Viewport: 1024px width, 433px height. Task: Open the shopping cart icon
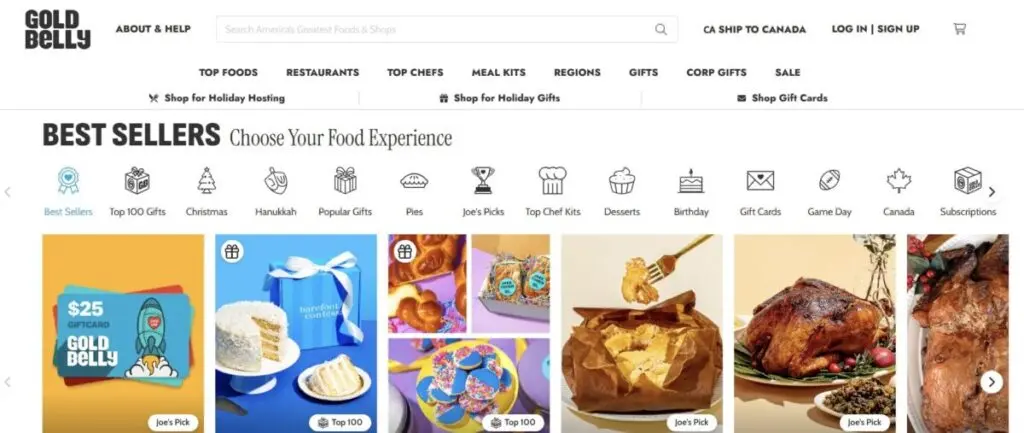[x=959, y=29]
